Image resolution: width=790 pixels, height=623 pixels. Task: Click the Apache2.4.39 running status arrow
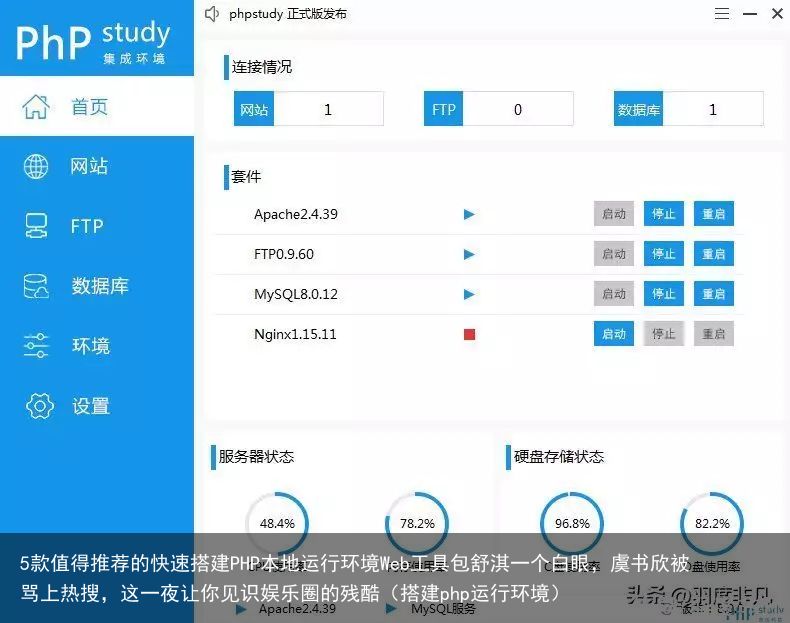469,215
